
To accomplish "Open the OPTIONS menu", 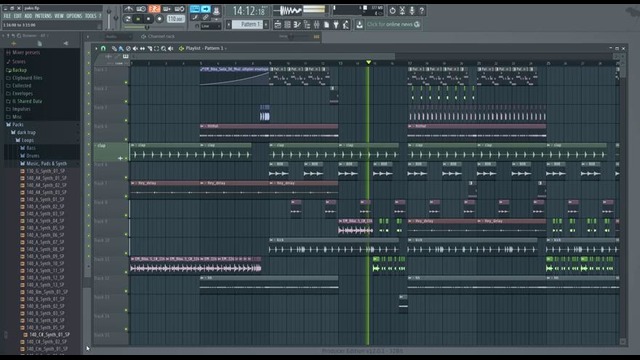I will coord(74,16).
